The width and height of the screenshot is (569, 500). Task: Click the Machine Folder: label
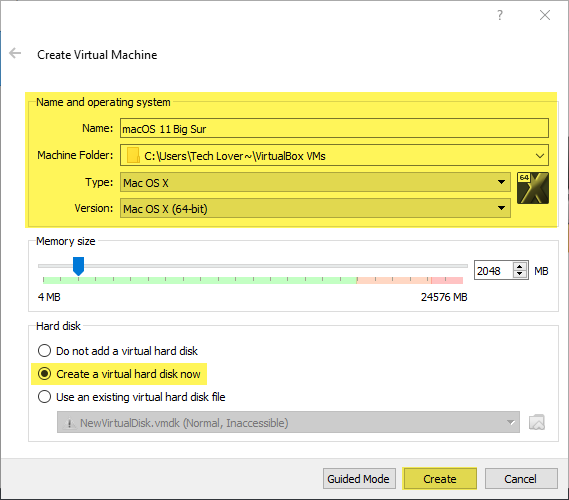pyautogui.click(x=75, y=155)
